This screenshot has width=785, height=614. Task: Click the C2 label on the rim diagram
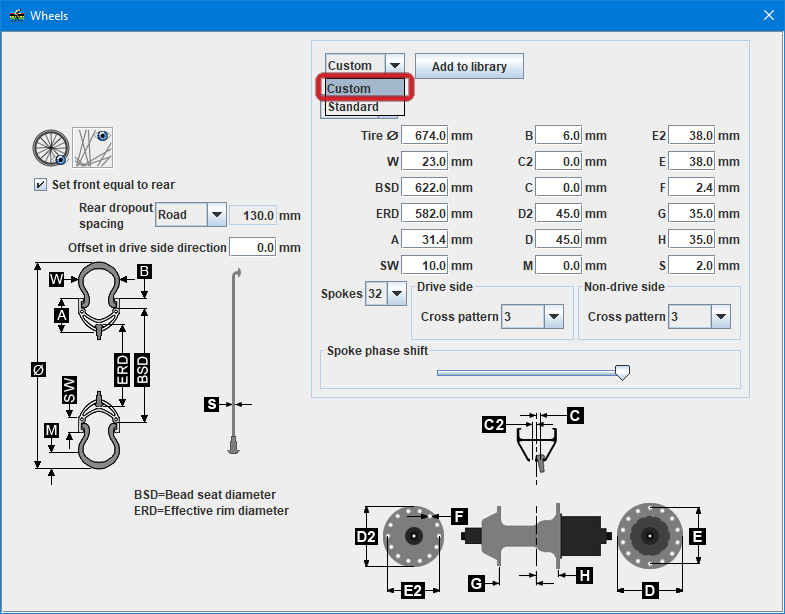point(494,425)
